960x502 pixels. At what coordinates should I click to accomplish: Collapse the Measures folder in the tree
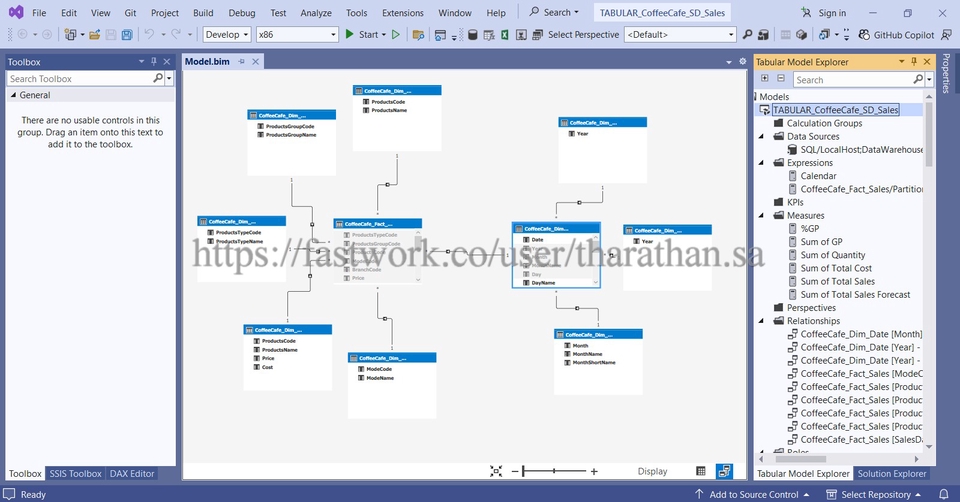click(x=764, y=215)
